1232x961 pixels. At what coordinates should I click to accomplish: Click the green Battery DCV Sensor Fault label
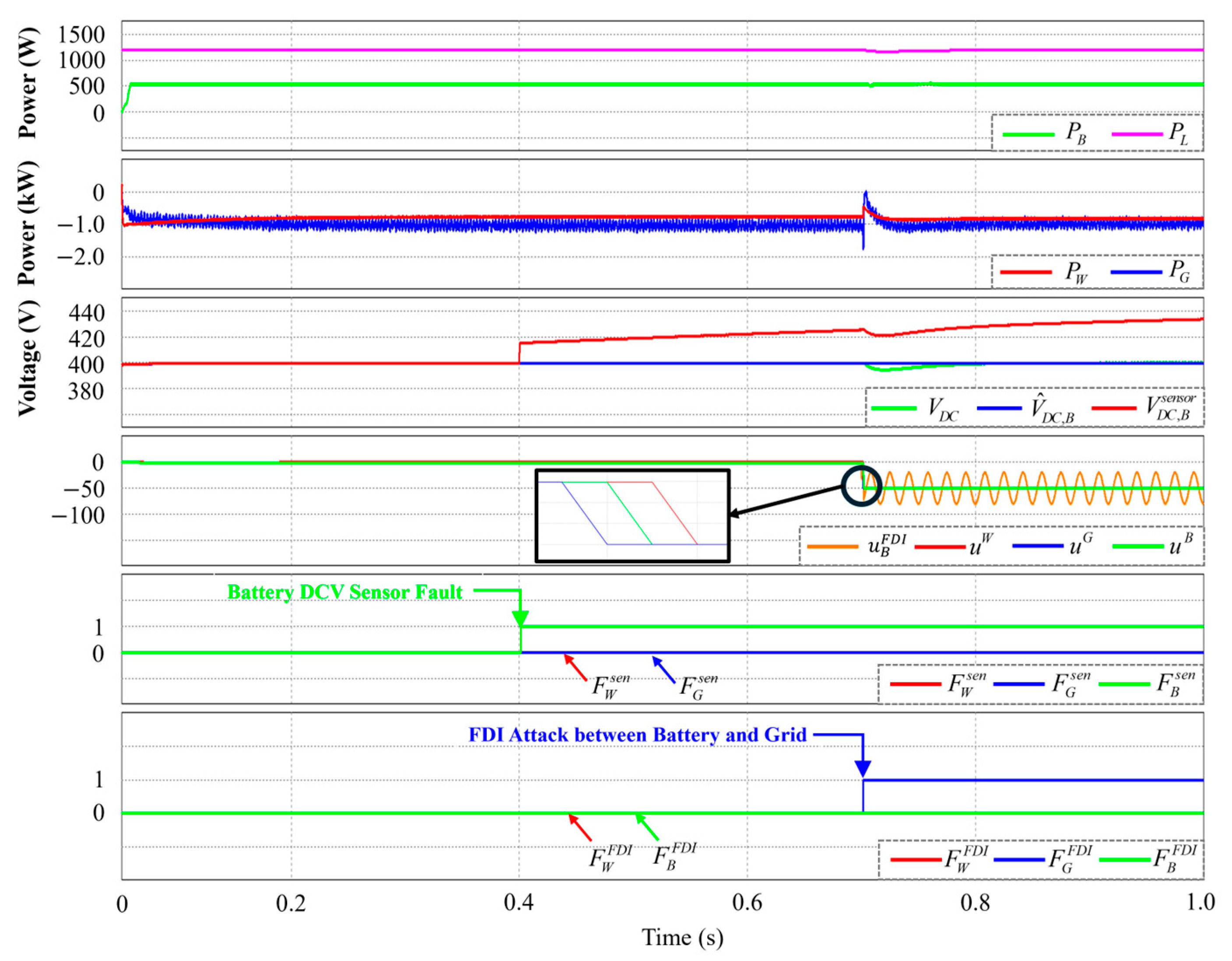[x=345, y=592]
